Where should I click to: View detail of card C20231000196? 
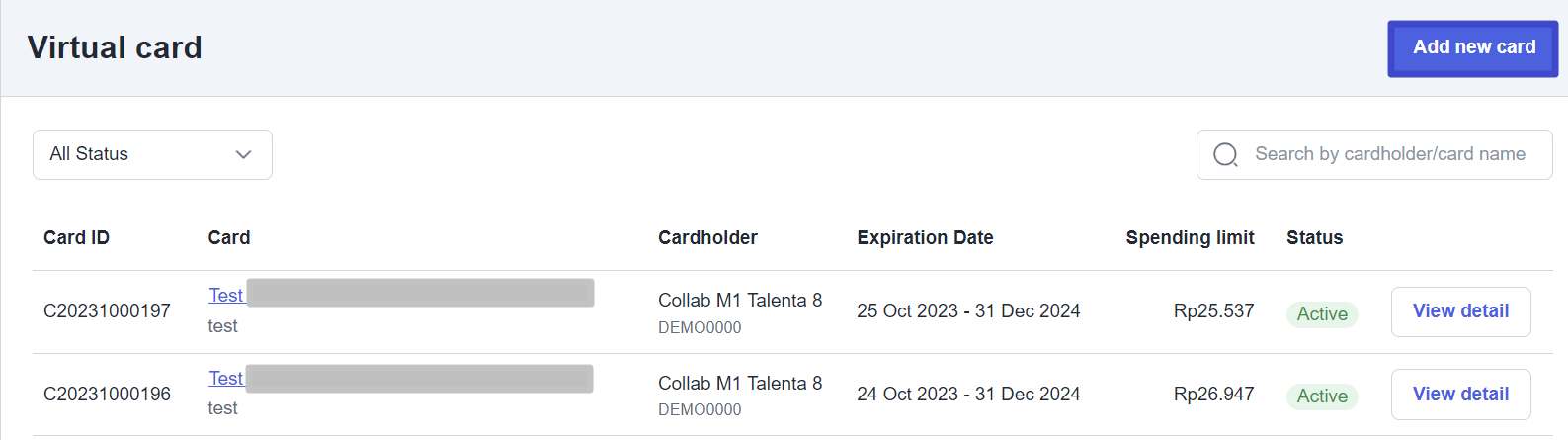(x=1460, y=395)
